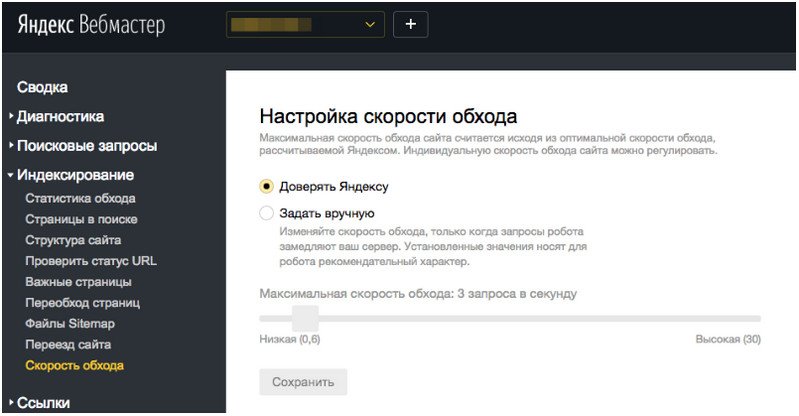The height and width of the screenshot is (416, 799).
Task: Open Переезд сайта item
Action: [x=67, y=344]
